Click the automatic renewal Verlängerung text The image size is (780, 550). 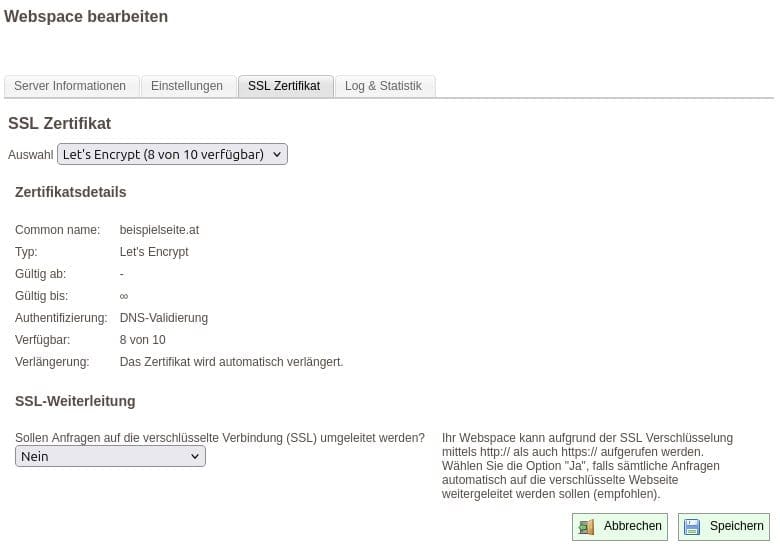click(231, 362)
